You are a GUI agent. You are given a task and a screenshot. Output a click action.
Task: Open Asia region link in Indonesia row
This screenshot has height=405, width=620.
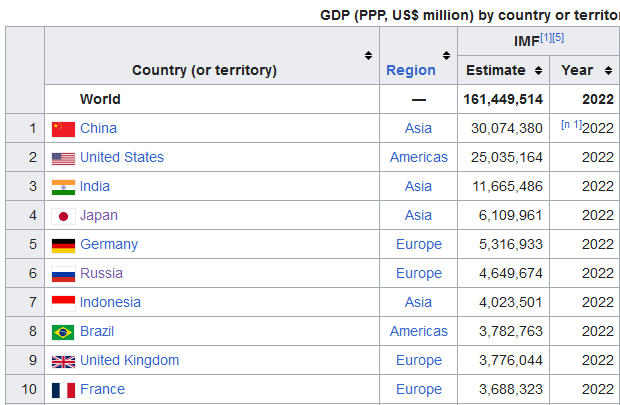coord(418,302)
